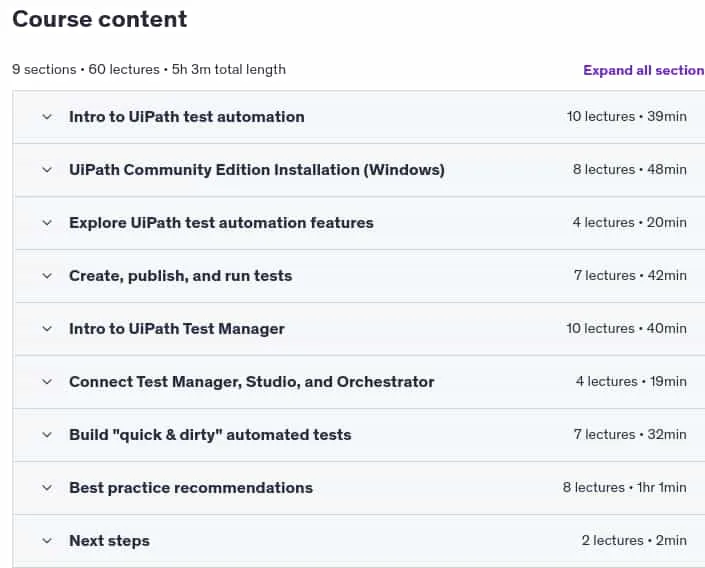Open section title Explore UiPath test automation features
Viewport: 705px width, 568px height.
[x=221, y=223]
